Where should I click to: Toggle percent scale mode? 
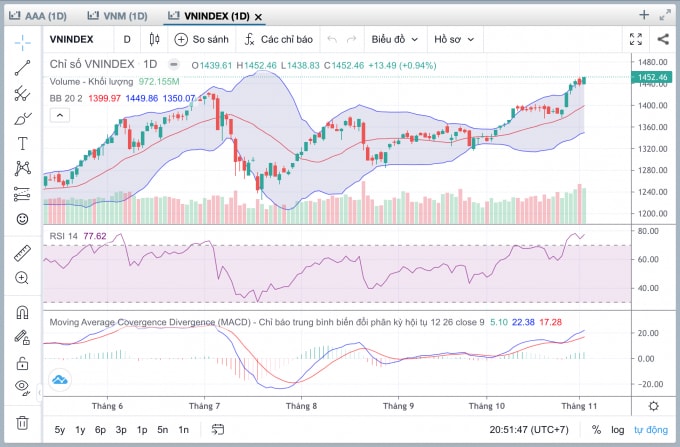pos(597,430)
